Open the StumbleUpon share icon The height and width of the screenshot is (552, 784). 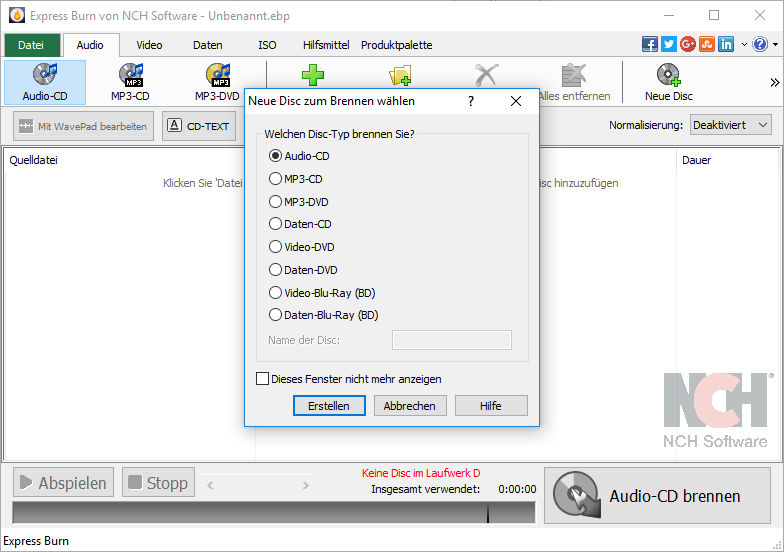pyautogui.click(x=706, y=44)
